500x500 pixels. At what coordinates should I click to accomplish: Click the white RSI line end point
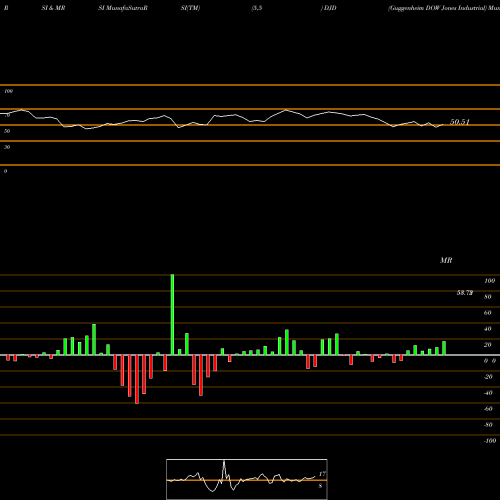[x=443, y=125]
